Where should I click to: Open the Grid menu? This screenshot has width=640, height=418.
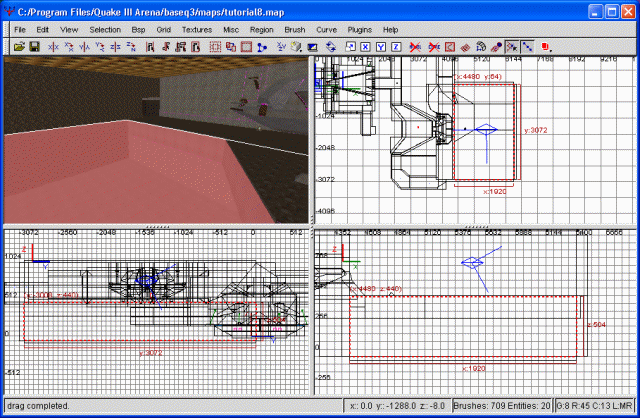click(x=163, y=30)
